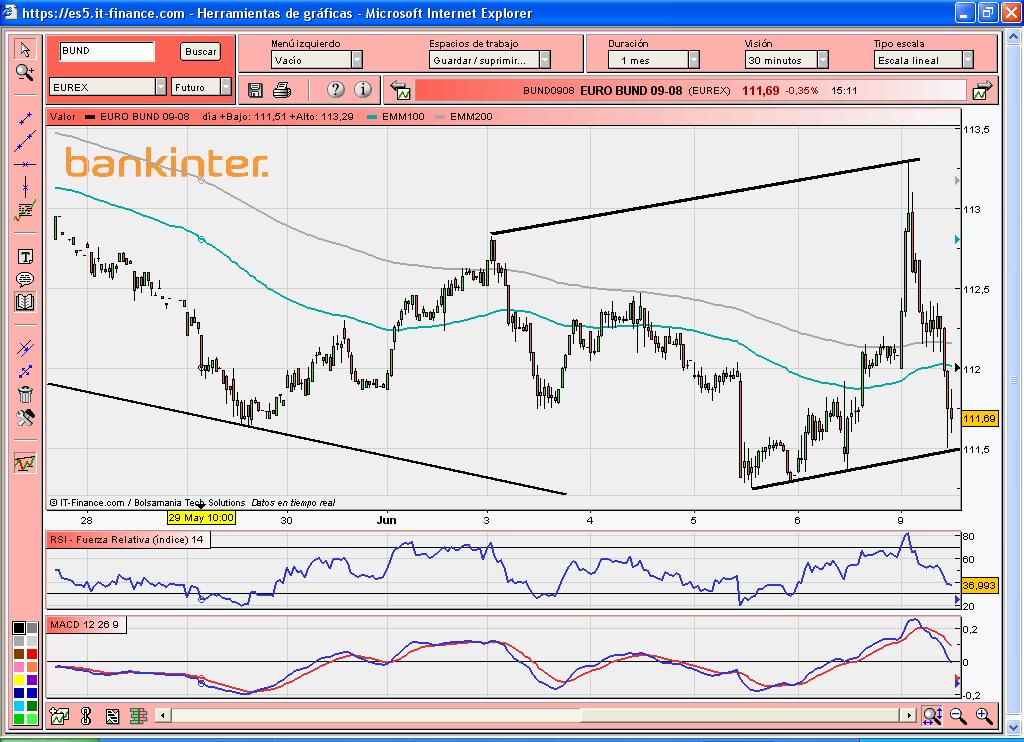This screenshot has width=1024, height=742.
Task: Select the red color swatch
Action: 31,654
